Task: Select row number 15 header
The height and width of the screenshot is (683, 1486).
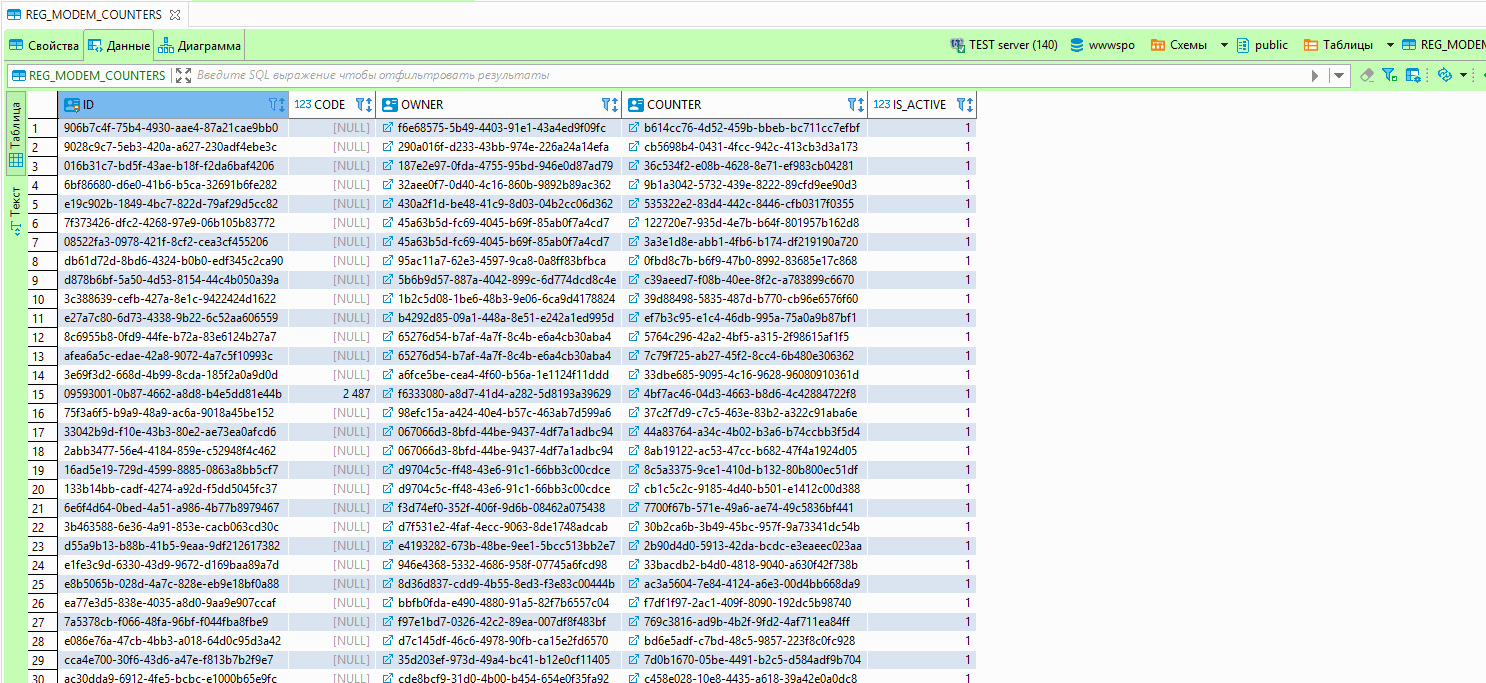Action: (43, 394)
